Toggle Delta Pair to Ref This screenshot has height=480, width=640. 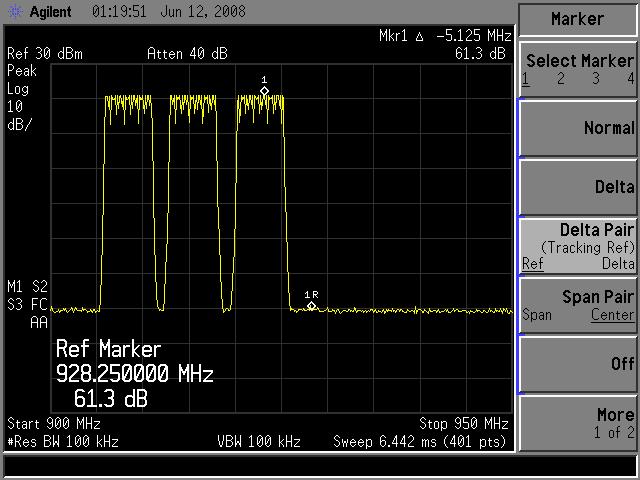point(532,264)
